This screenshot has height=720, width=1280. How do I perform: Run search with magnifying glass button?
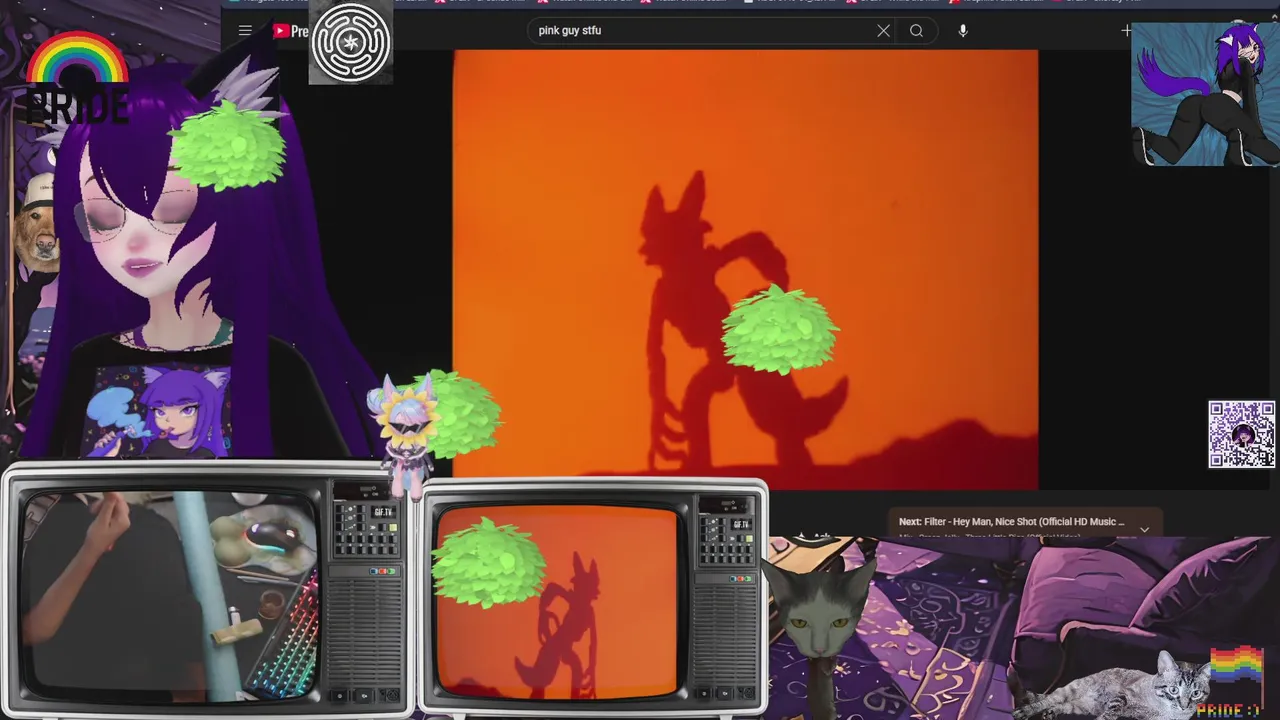[x=916, y=31]
